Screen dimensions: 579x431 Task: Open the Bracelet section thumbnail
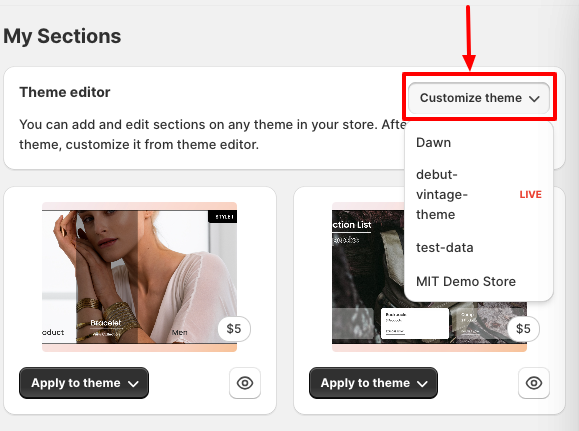(x=139, y=277)
